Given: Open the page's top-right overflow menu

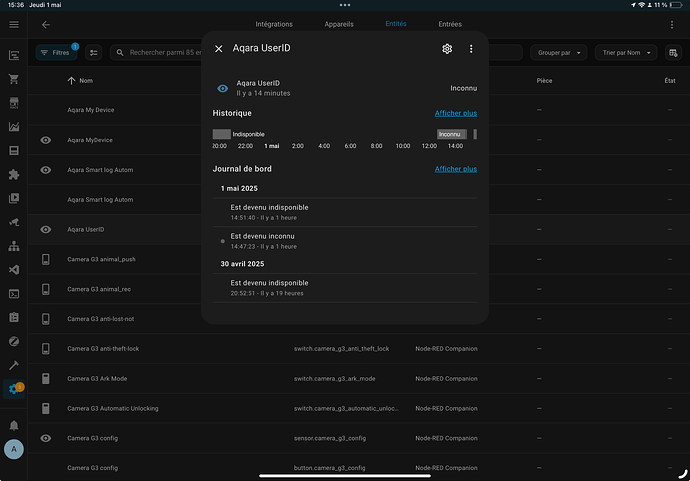Looking at the screenshot, I should click(672, 25).
